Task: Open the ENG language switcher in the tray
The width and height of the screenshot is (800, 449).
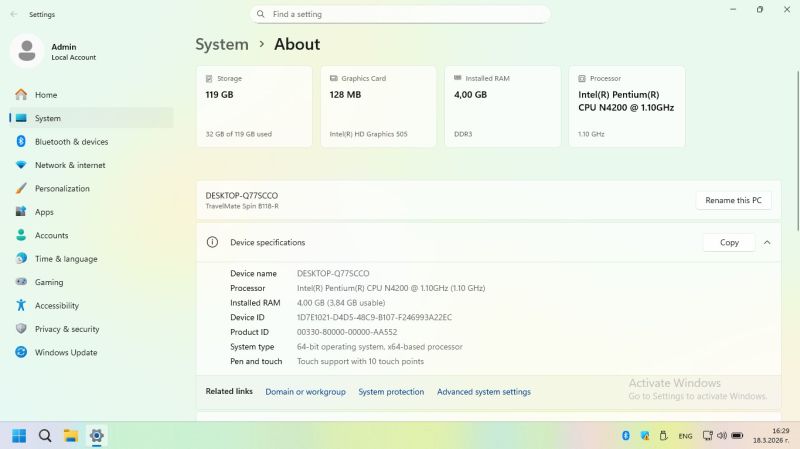Action: pos(685,436)
